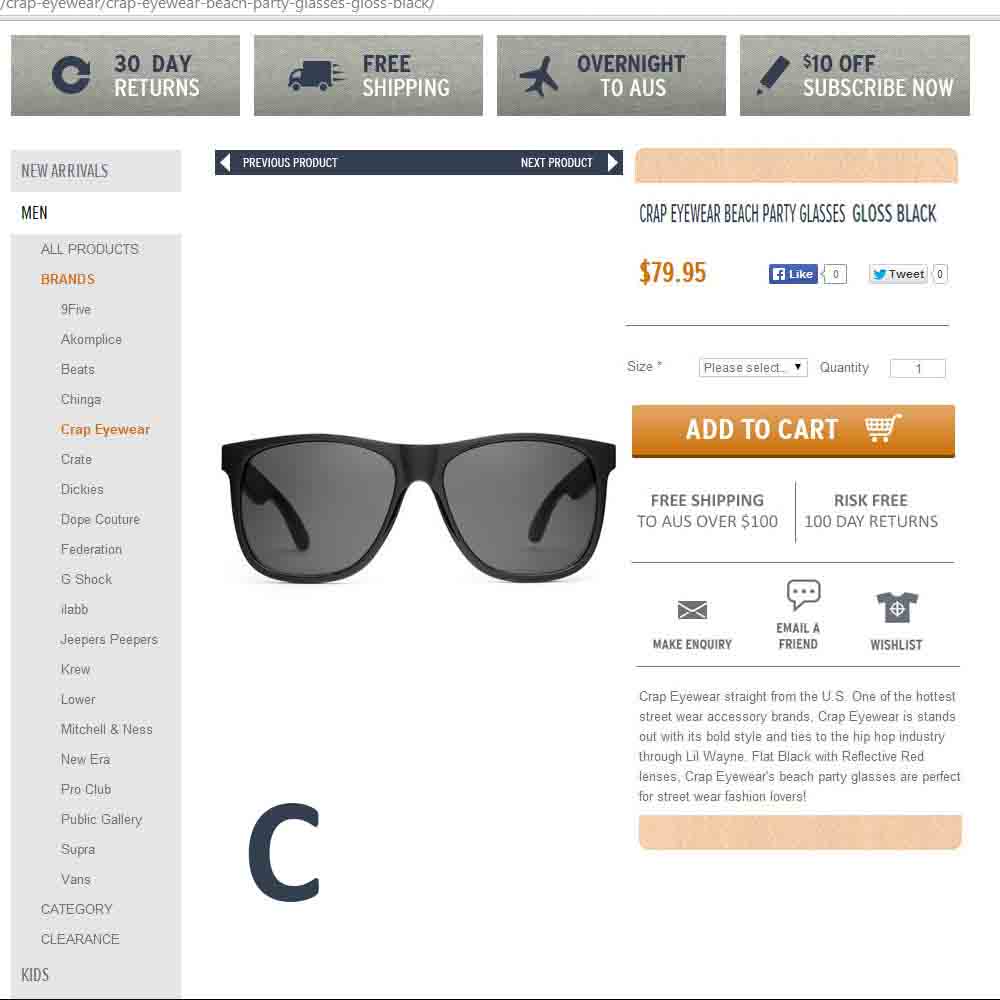Click the Free Shipping truck icon
Screen dimensions: 1000x1000
point(316,76)
